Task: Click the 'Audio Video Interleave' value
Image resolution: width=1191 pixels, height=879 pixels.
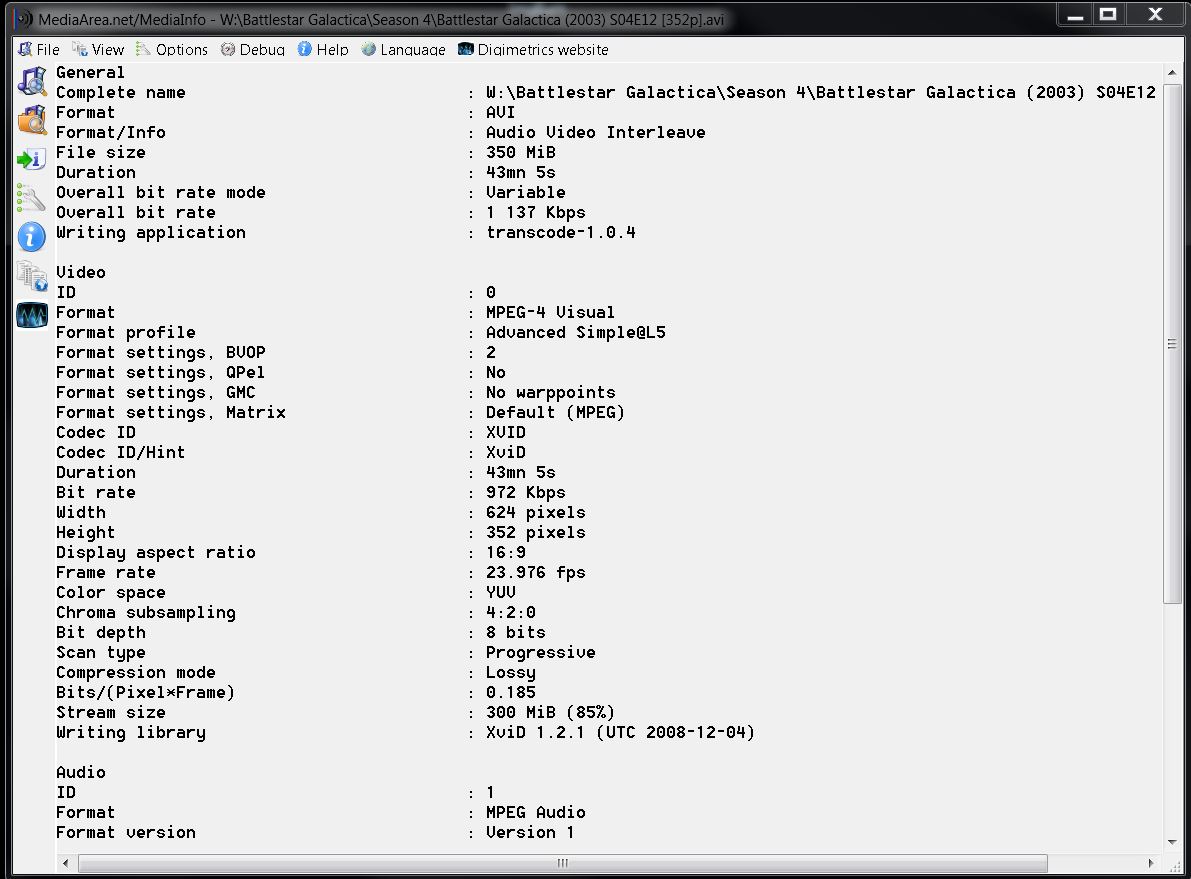Action: coord(596,132)
